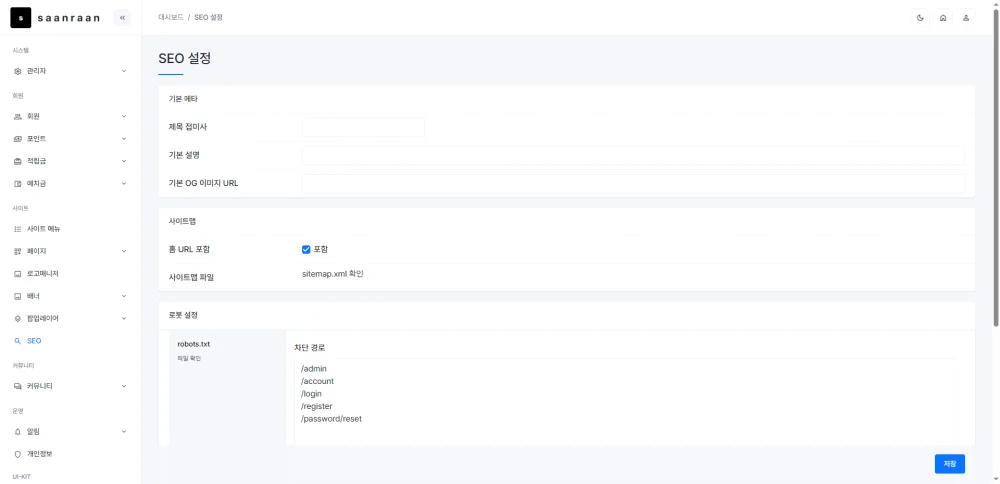The width and height of the screenshot is (1000, 484).
Task: Click the icon beside 배너 in the sidebar
Action: click(x=18, y=297)
